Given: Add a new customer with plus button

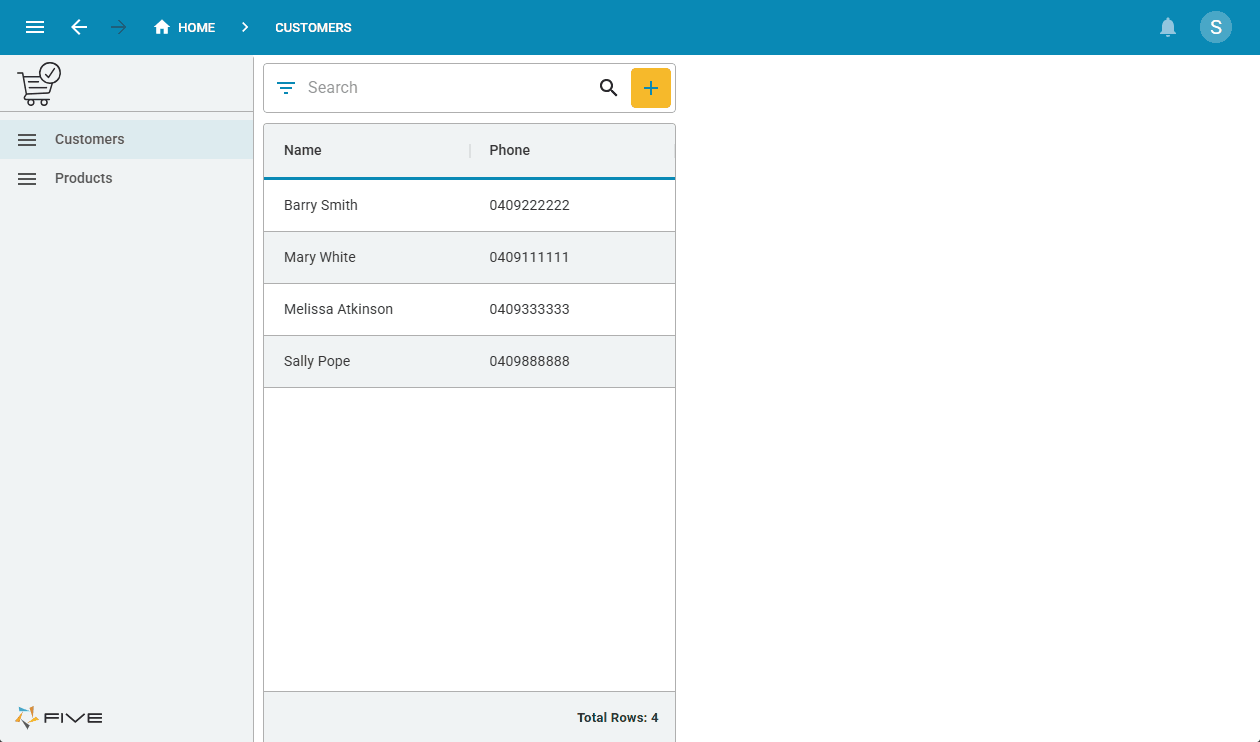Looking at the screenshot, I should (650, 88).
